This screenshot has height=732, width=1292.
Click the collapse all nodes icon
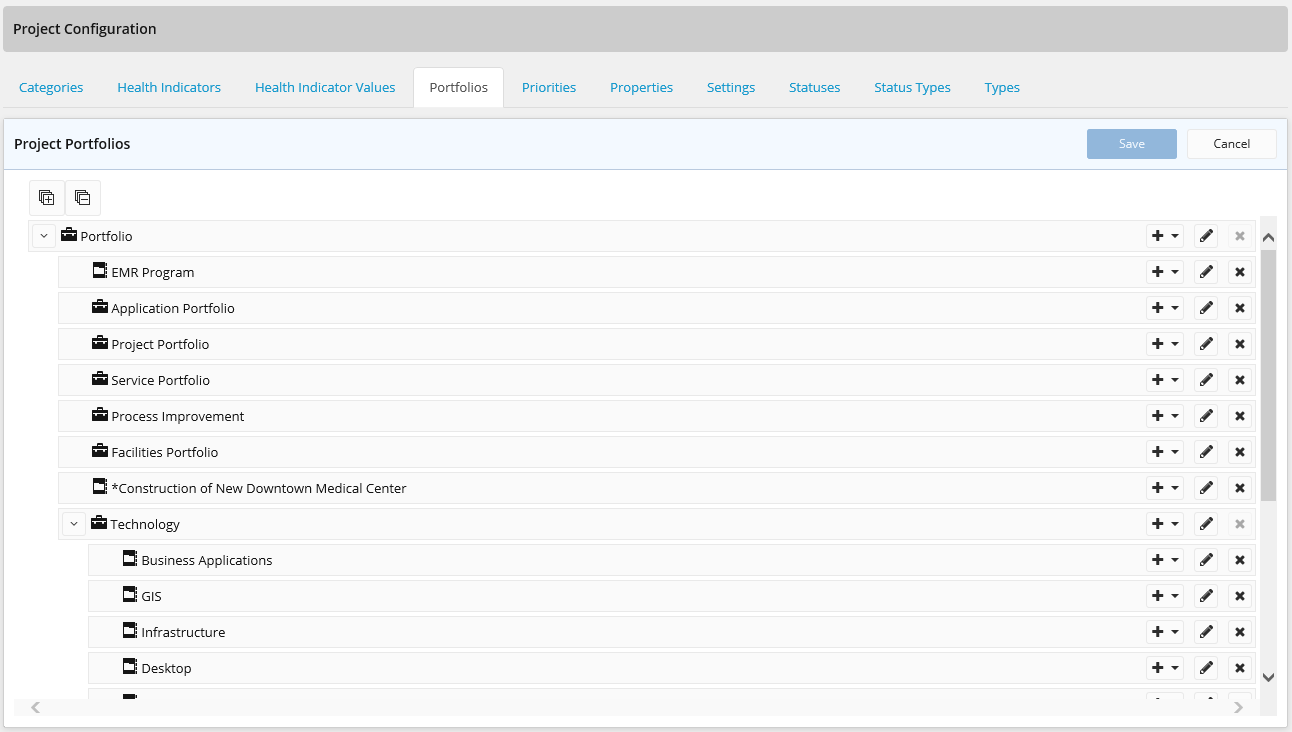[x=83, y=198]
